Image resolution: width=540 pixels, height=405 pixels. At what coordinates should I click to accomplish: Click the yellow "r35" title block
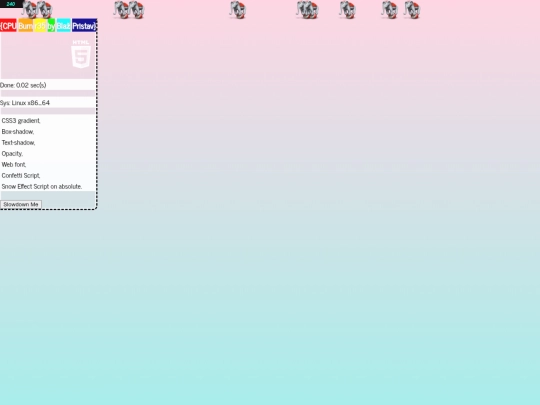tap(40, 25)
